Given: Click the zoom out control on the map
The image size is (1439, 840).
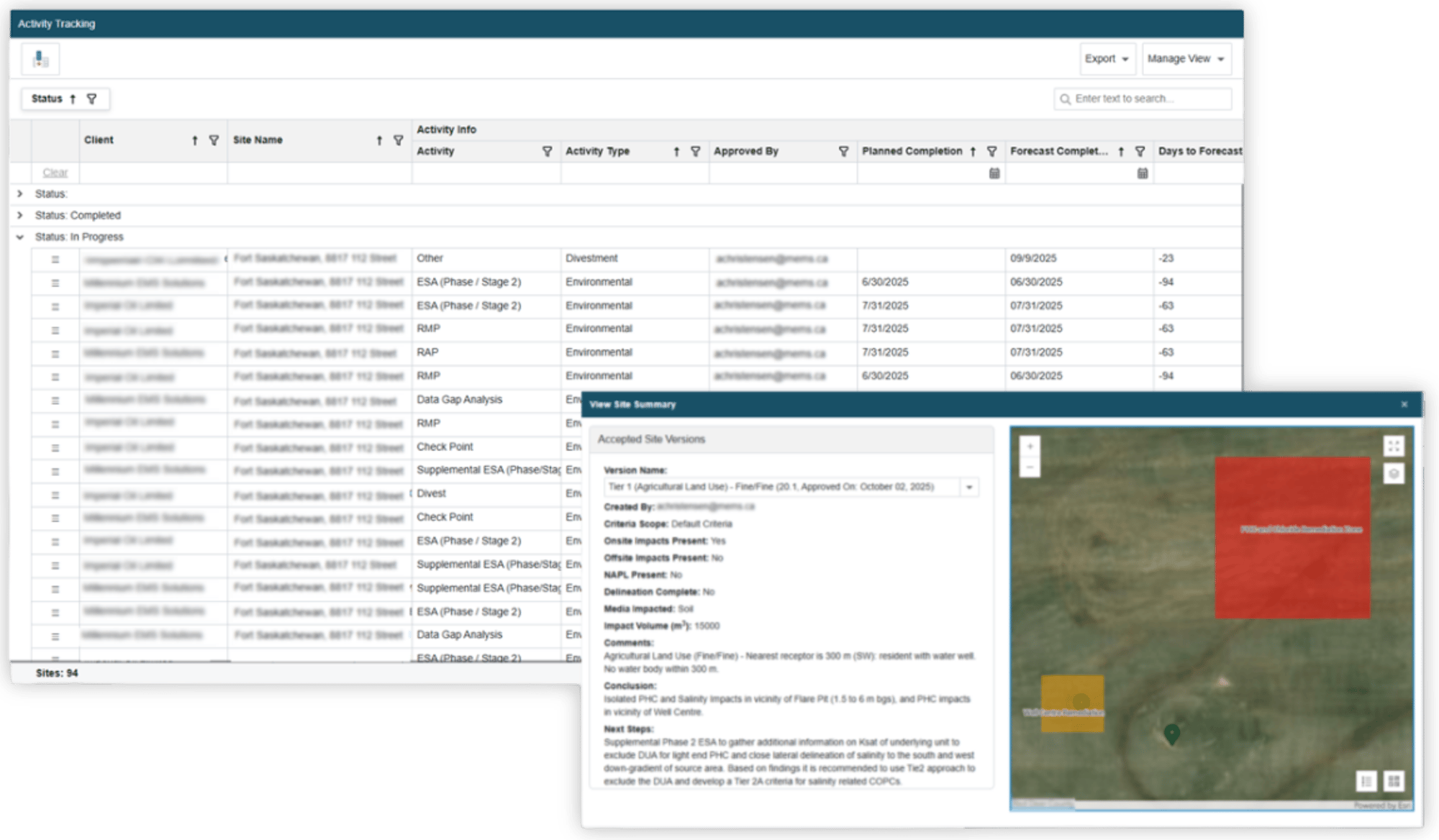Looking at the screenshot, I should coord(1029,467).
